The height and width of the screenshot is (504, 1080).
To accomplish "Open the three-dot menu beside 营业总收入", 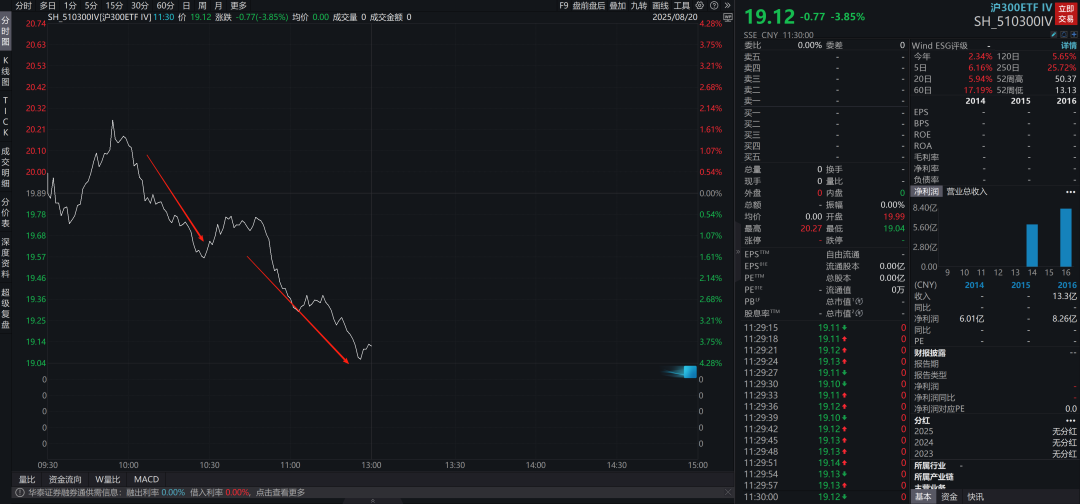I will click(x=1070, y=191).
